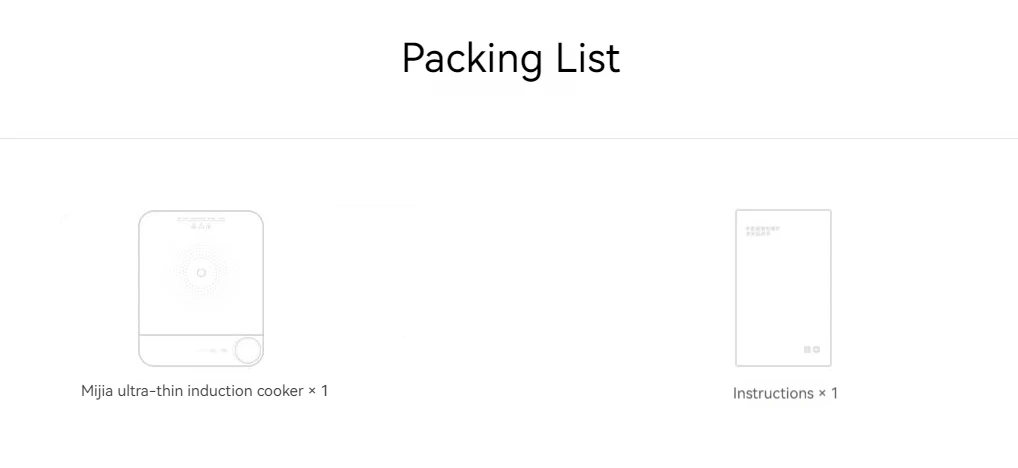Screen dimensions: 1018x468
Task: Click the small center circle of the heating zone
Action: point(201,273)
